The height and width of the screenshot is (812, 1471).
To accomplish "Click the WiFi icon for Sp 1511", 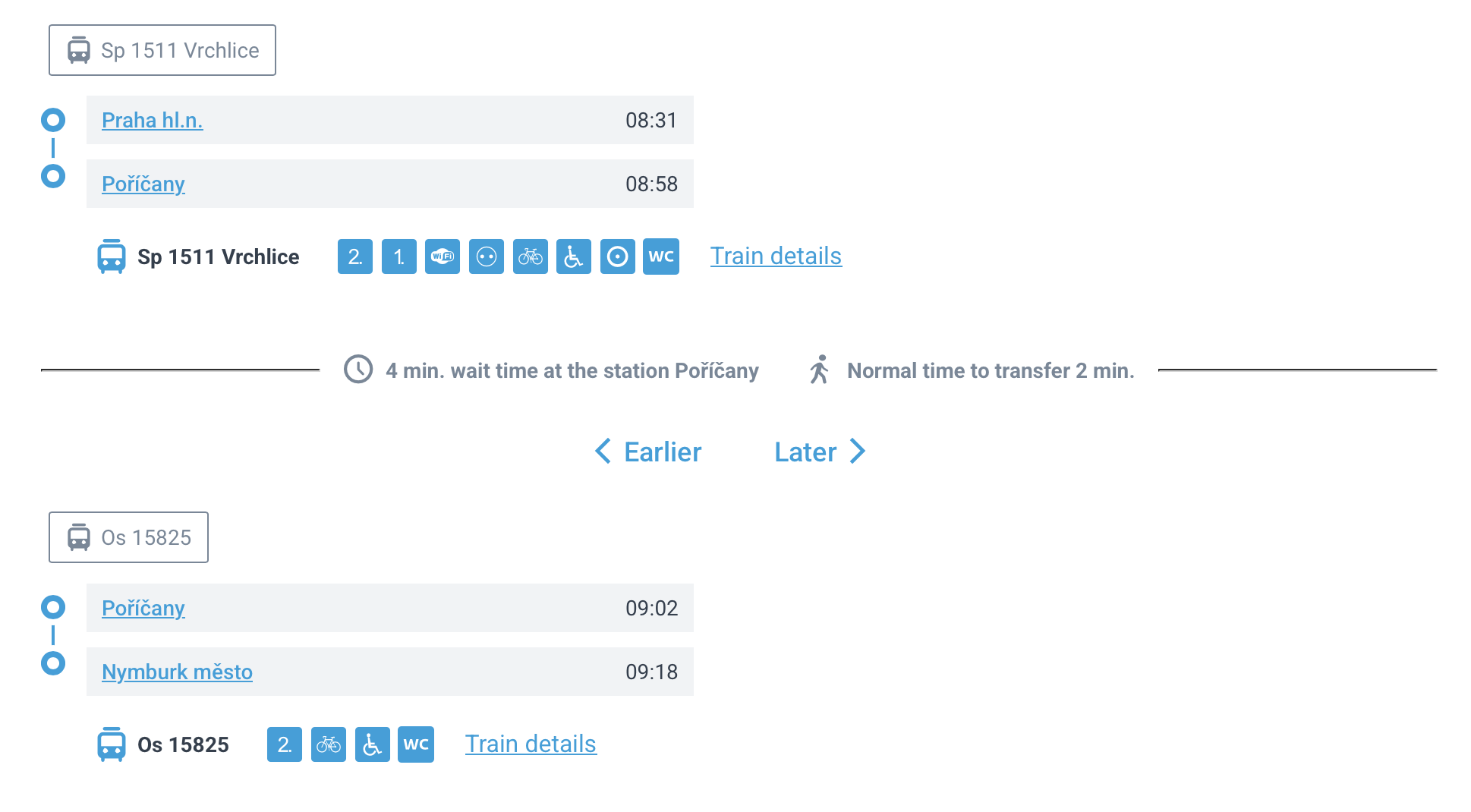I will [443, 257].
